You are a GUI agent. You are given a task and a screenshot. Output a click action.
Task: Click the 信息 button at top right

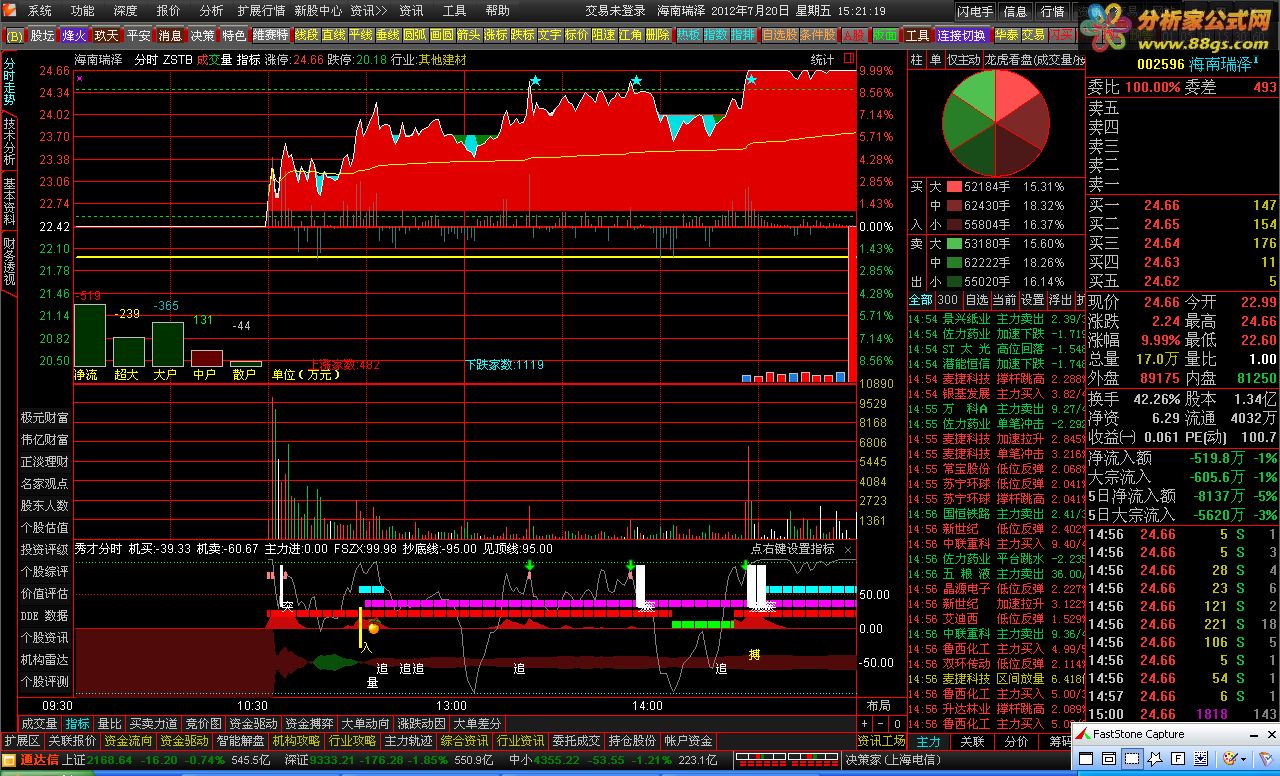pos(1015,11)
